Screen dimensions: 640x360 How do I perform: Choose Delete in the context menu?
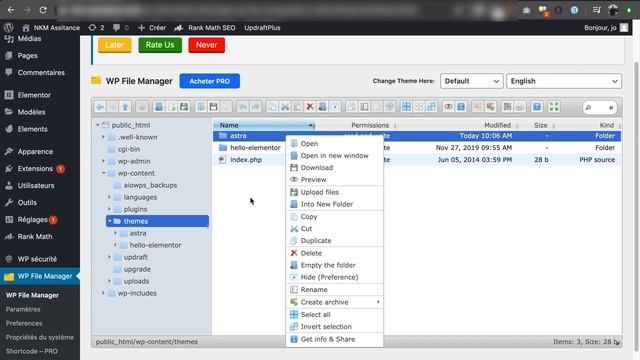point(335,253)
